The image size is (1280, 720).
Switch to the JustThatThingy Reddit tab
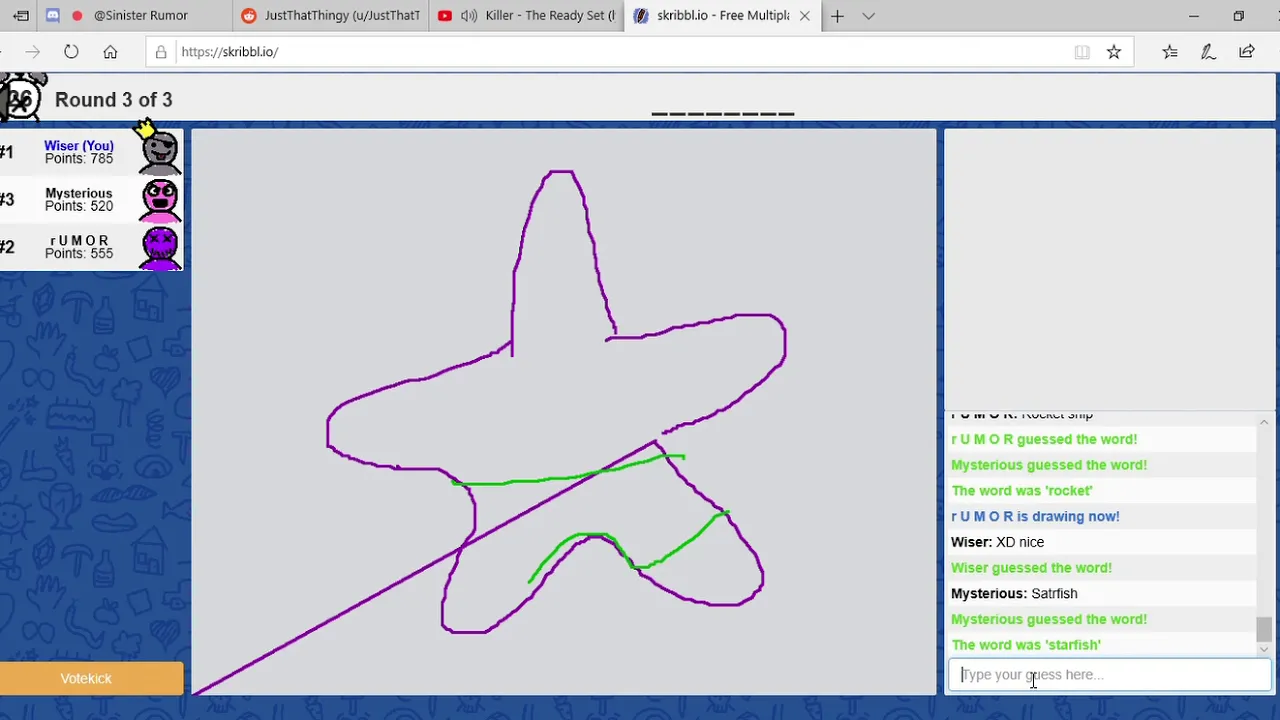pos(330,16)
